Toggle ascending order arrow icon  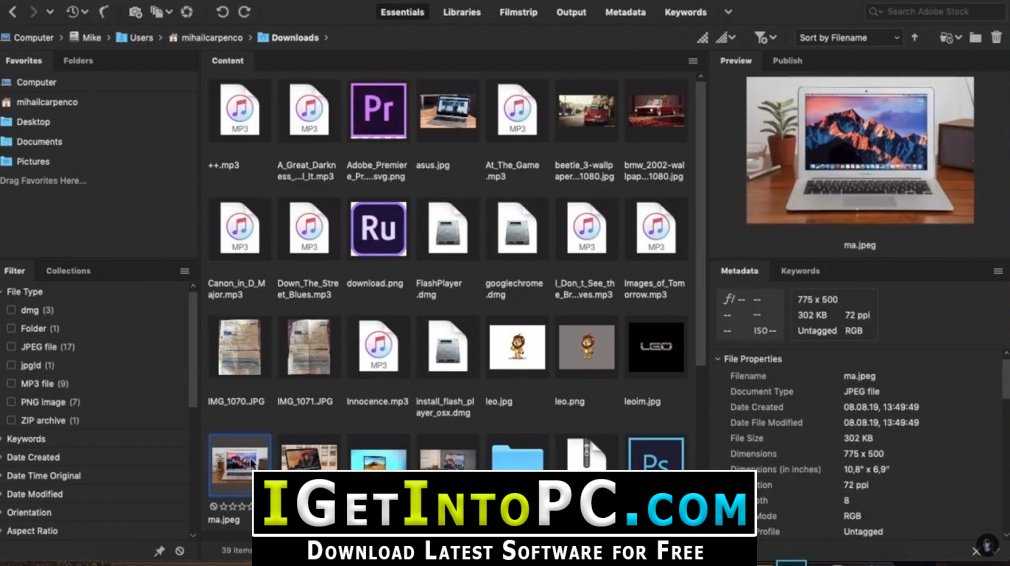[x=915, y=37]
